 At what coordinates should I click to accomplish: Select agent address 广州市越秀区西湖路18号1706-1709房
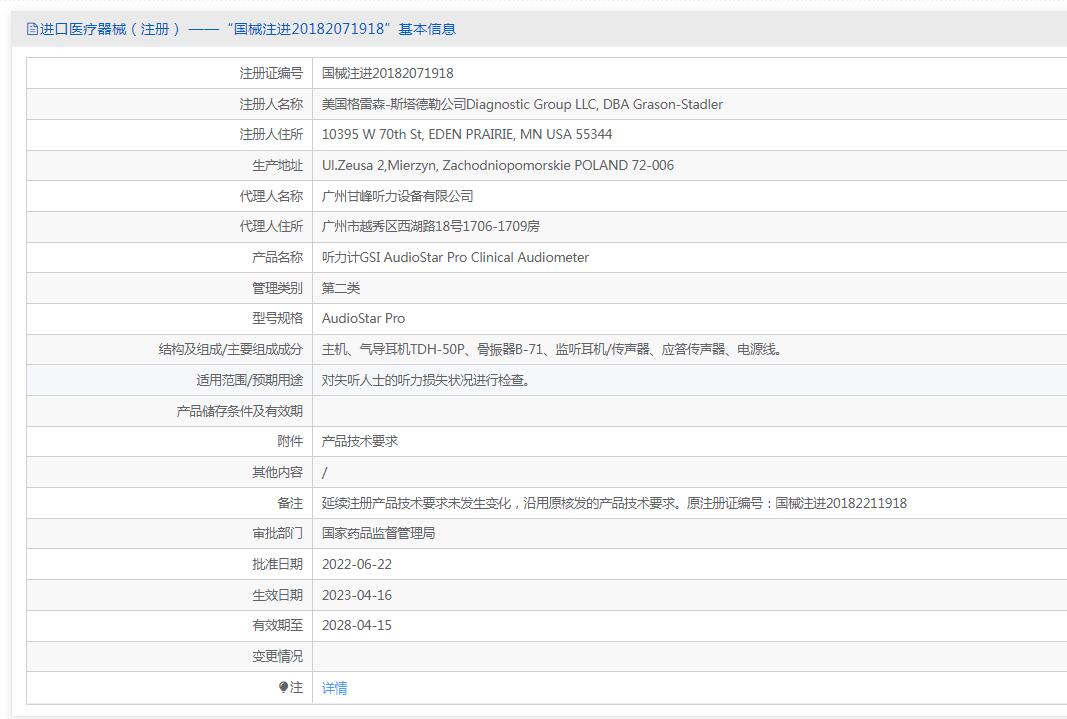[431, 226]
